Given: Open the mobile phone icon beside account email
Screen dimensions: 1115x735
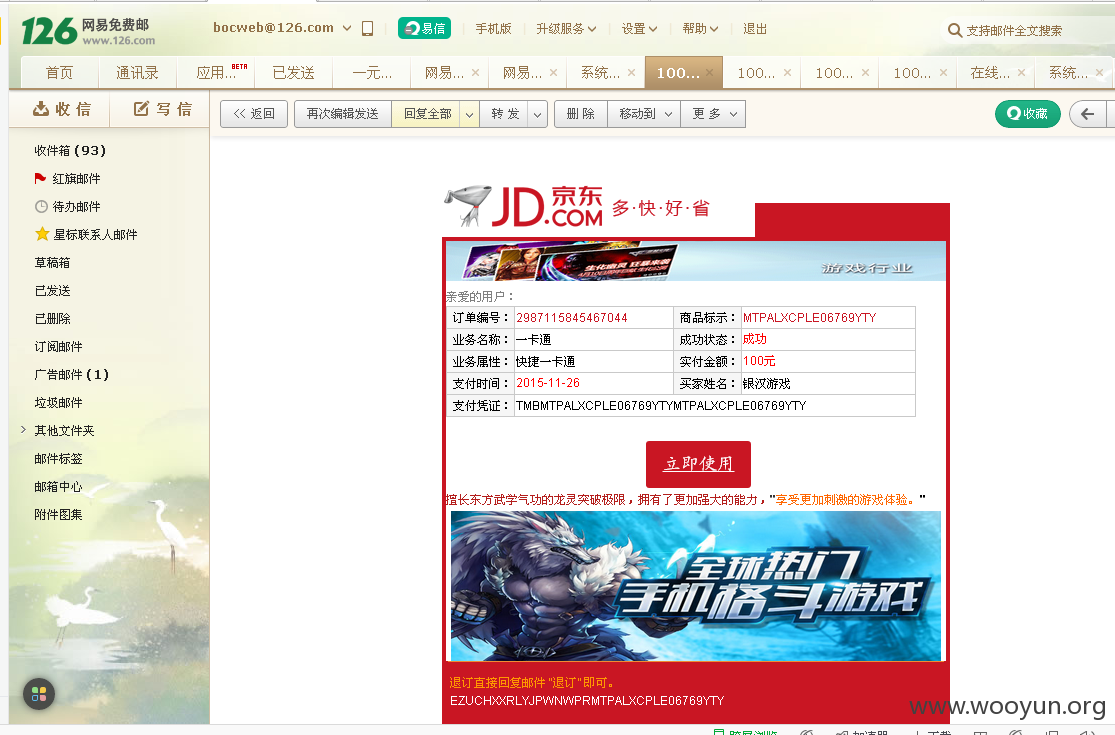Looking at the screenshot, I should (368, 28).
